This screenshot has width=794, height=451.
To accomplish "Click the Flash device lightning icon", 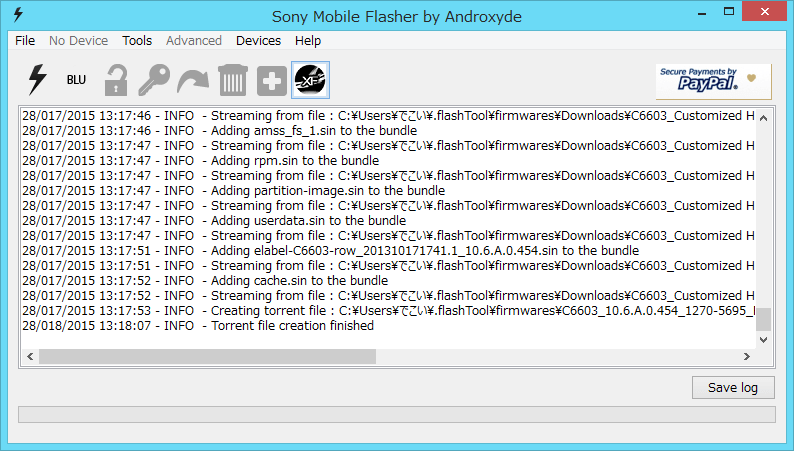I will (x=37, y=80).
